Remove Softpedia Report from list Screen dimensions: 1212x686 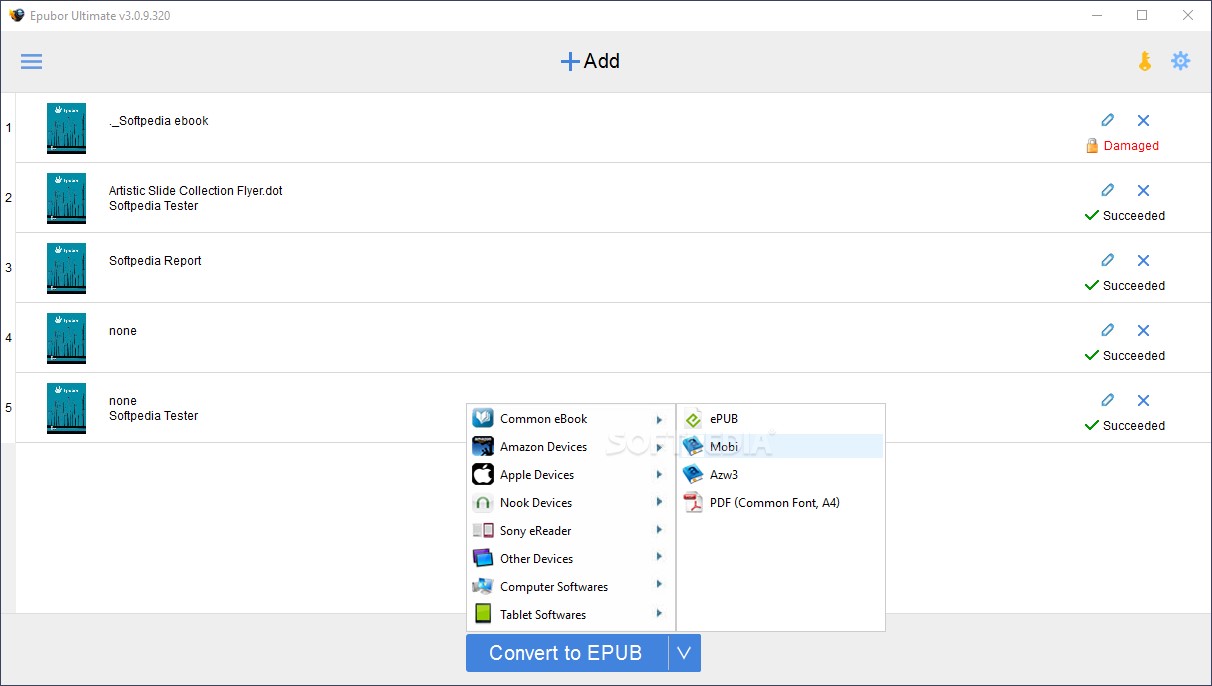coord(1144,260)
